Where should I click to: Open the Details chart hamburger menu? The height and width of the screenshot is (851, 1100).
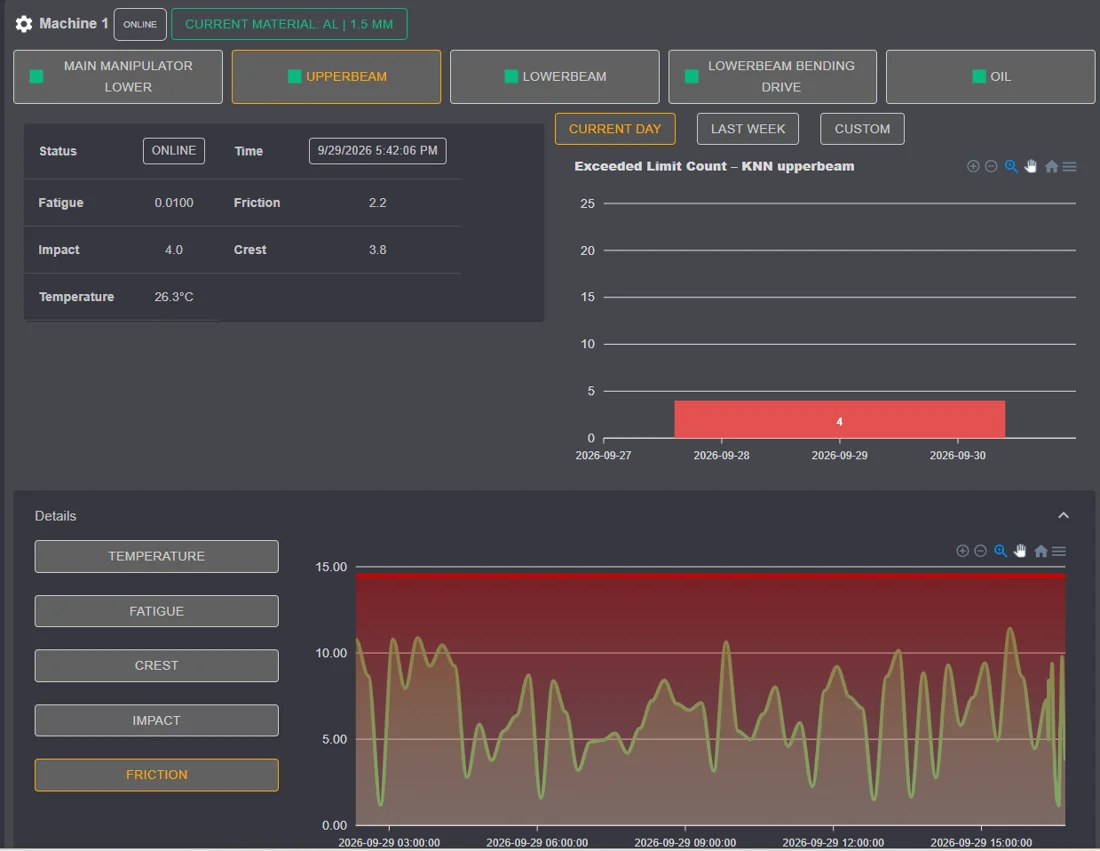(1059, 551)
